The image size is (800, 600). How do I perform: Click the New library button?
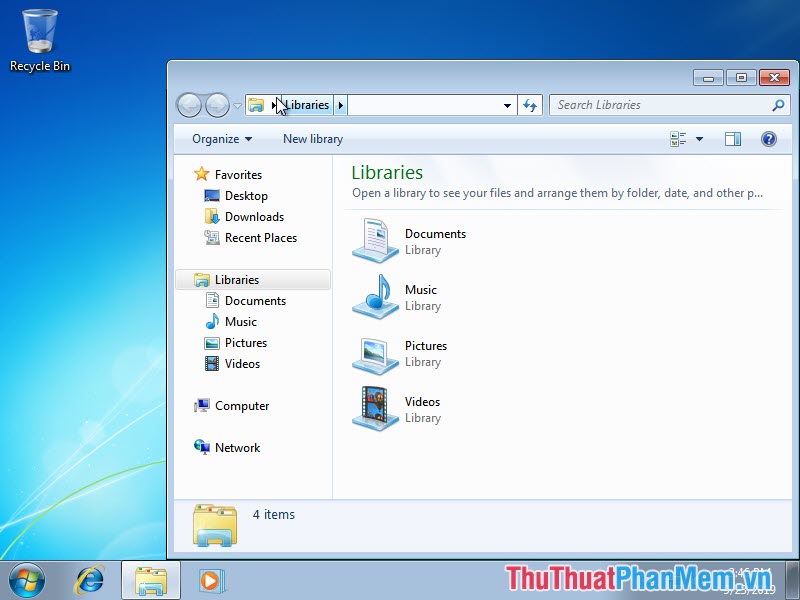312,138
